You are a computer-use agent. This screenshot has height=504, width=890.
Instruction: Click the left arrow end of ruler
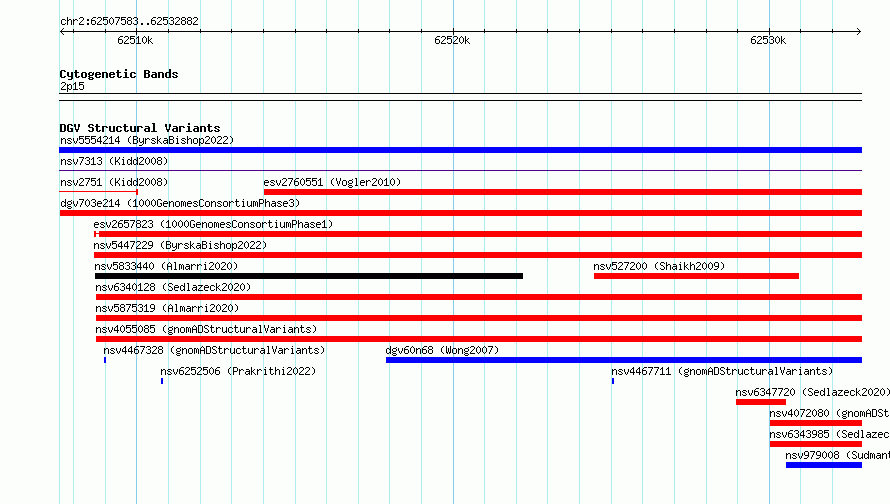point(62,32)
